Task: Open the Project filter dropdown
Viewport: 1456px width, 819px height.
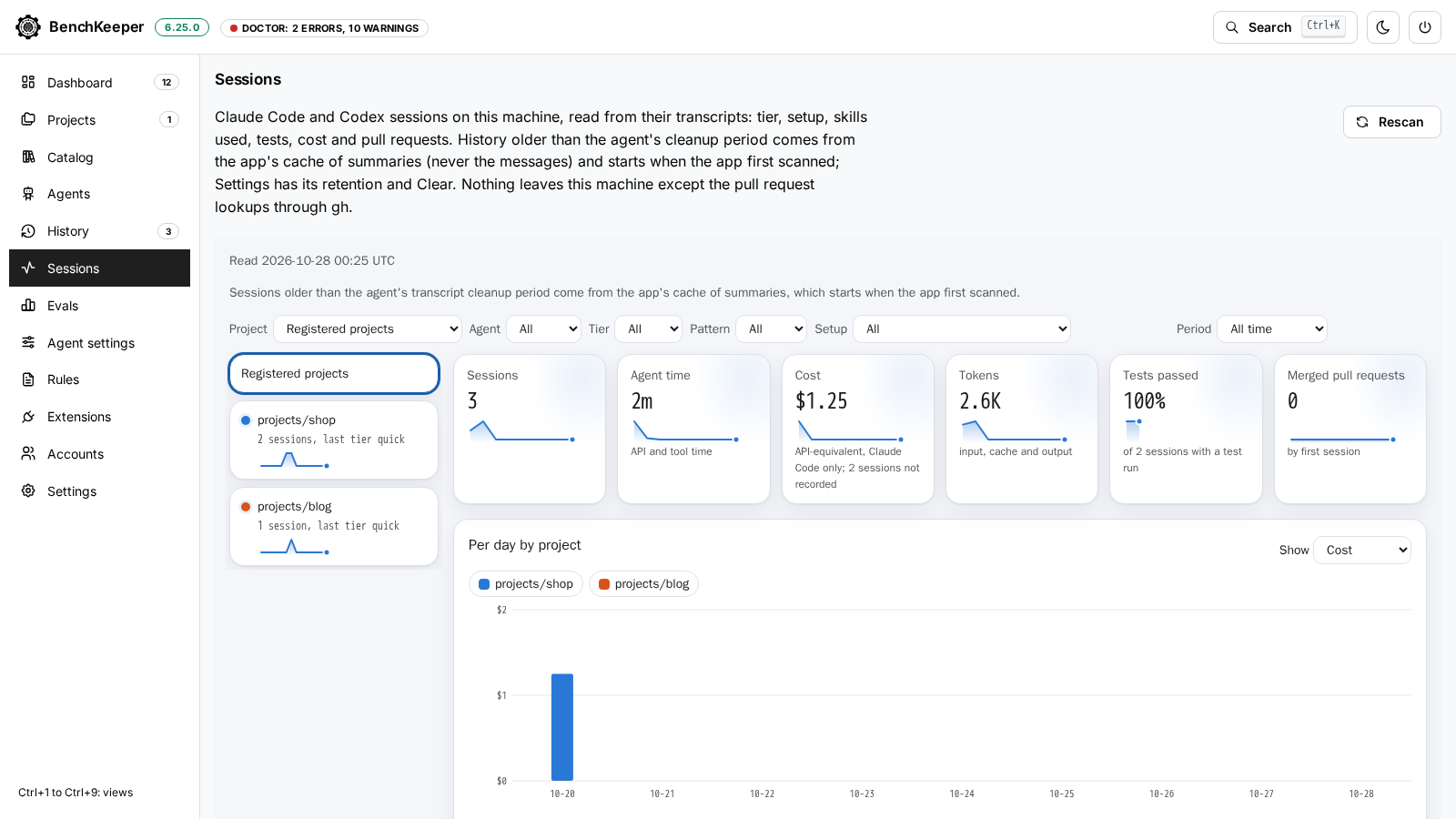Action: pyautogui.click(x=368, y=329)
